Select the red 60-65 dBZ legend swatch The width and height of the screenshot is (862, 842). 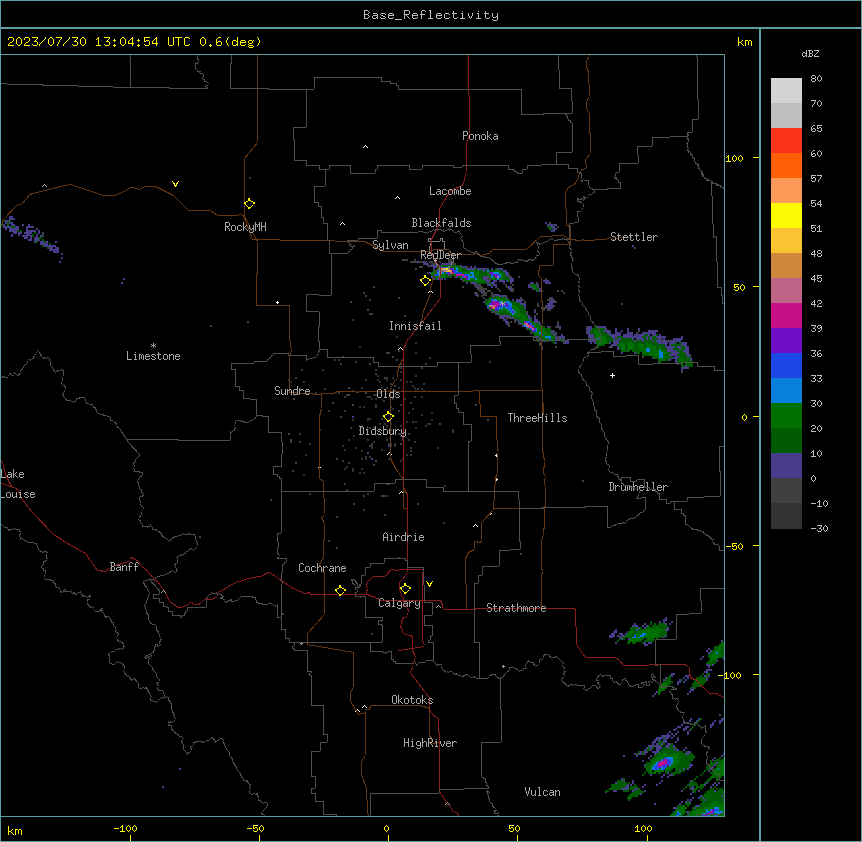(786, 140)
